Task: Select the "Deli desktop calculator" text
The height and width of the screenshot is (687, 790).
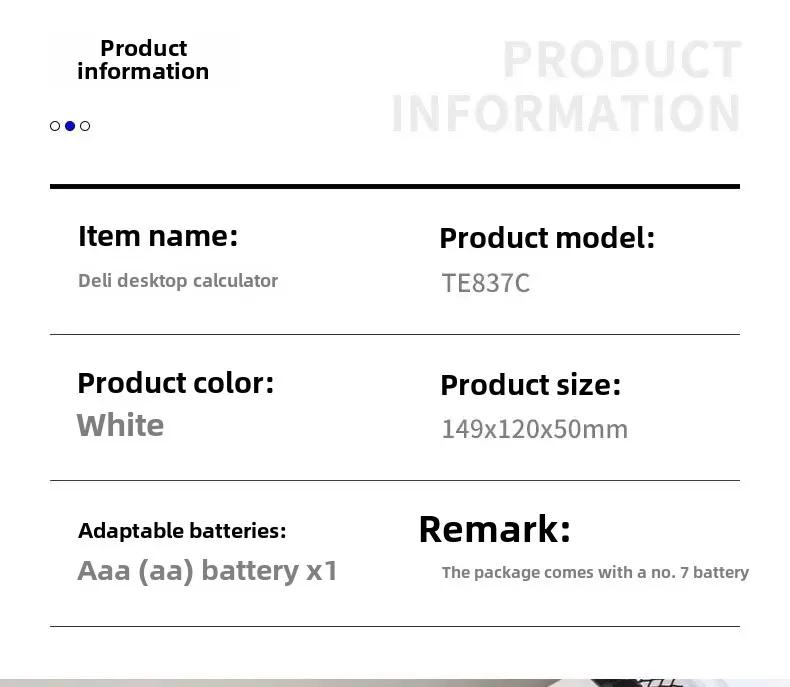Action: 178,281
